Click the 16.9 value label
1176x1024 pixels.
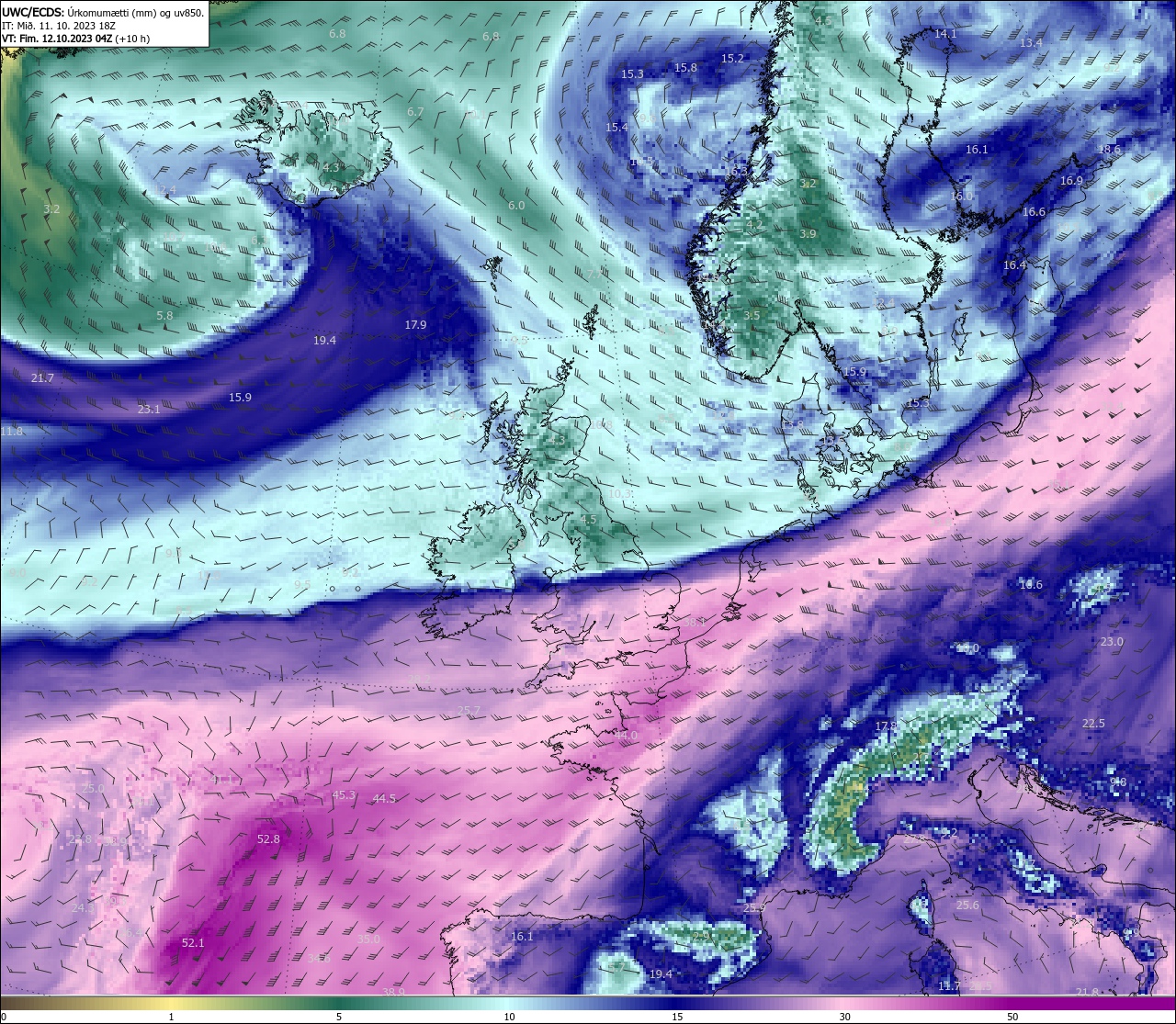pyautogui.click(x=1071, y=181)
